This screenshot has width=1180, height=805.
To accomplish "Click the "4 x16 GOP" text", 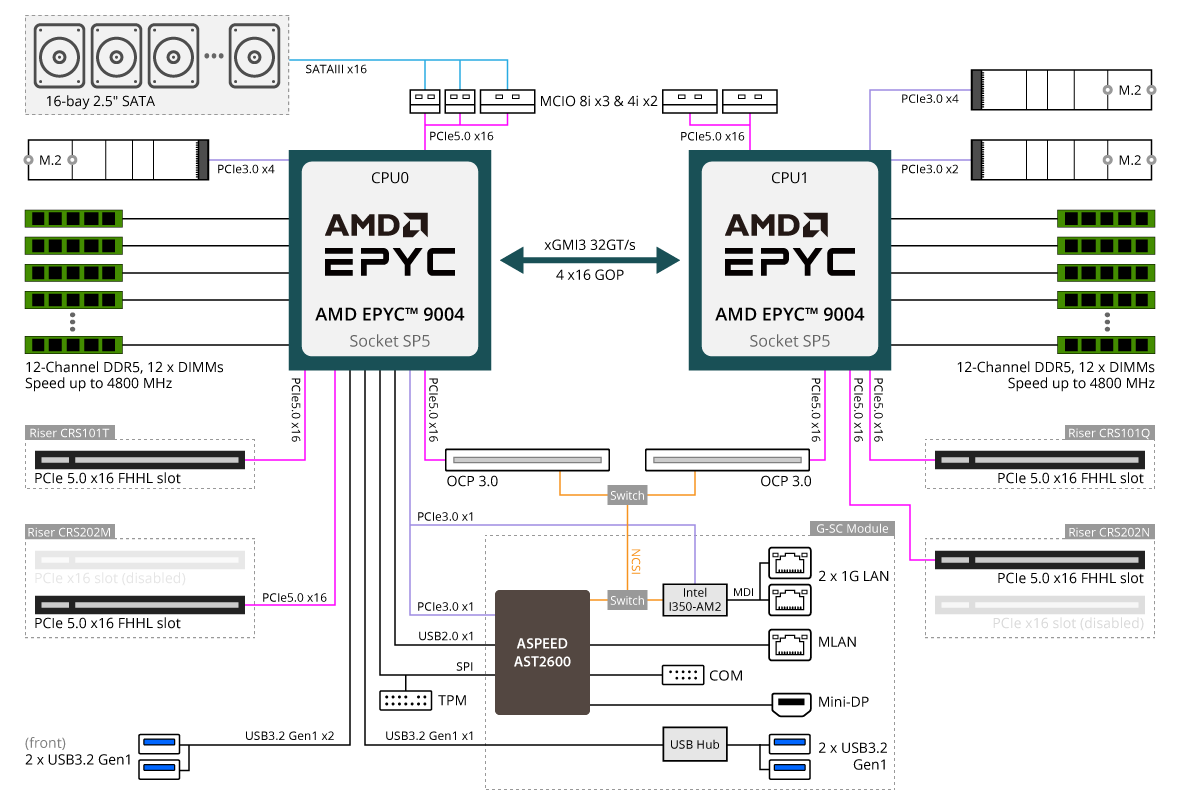I will tap(590, 275).
